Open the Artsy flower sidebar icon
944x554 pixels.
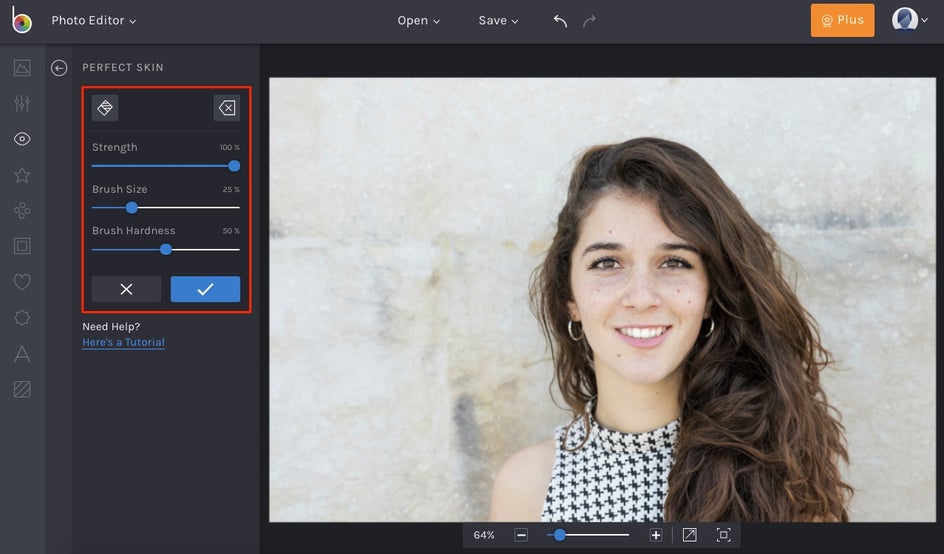coord(22,210)
